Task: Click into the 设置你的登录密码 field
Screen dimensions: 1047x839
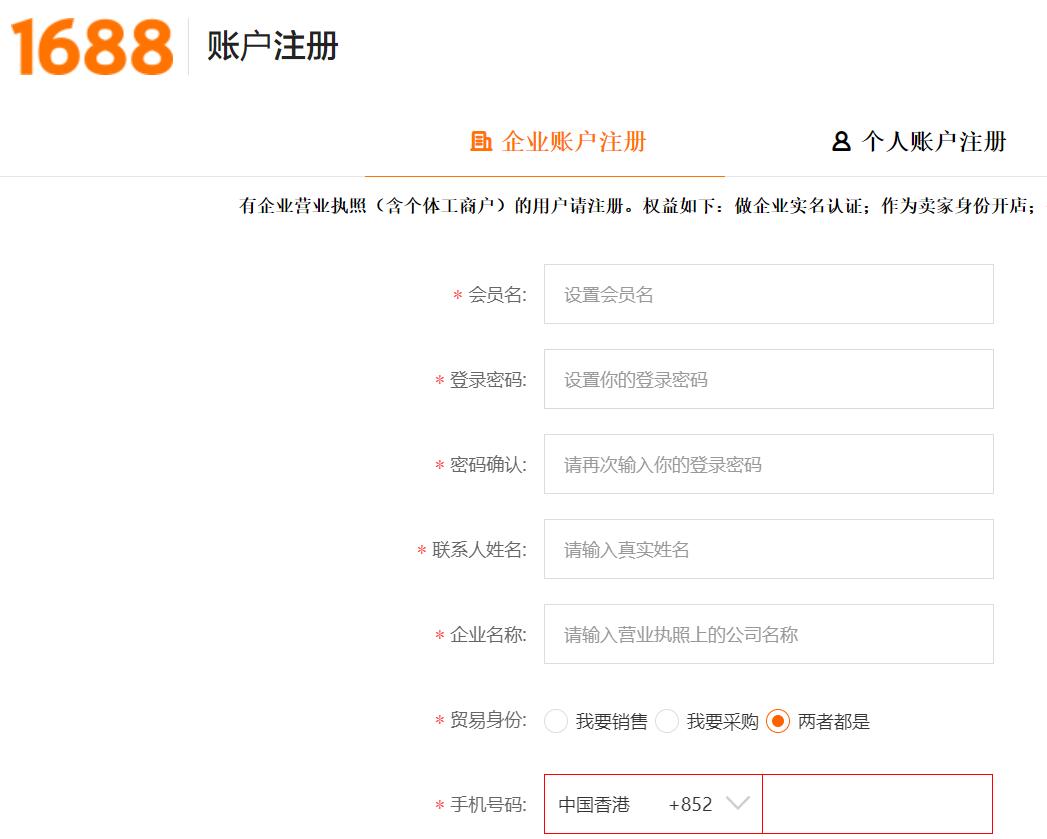Action: tap(768, 379)
